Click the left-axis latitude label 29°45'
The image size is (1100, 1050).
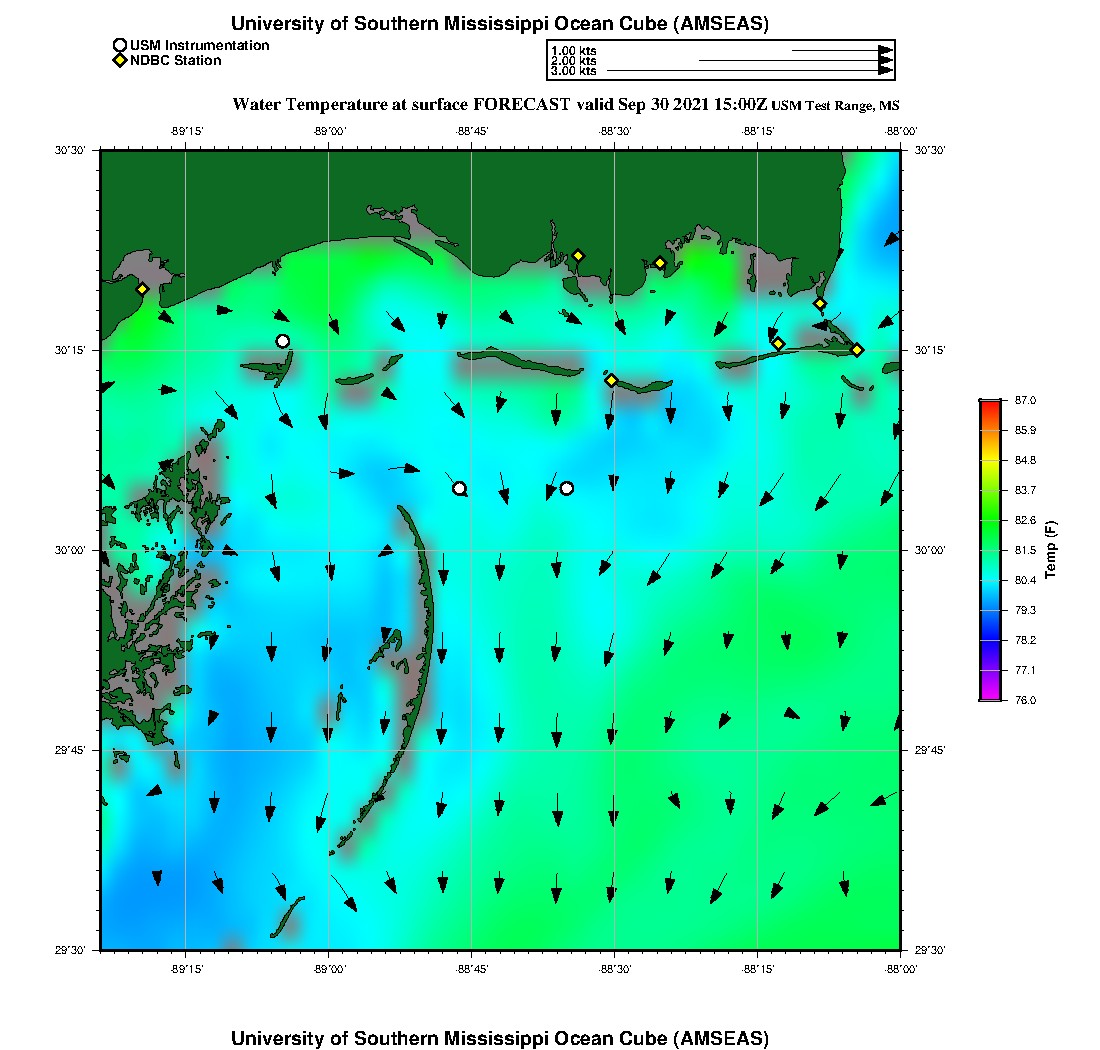[70, 751]
